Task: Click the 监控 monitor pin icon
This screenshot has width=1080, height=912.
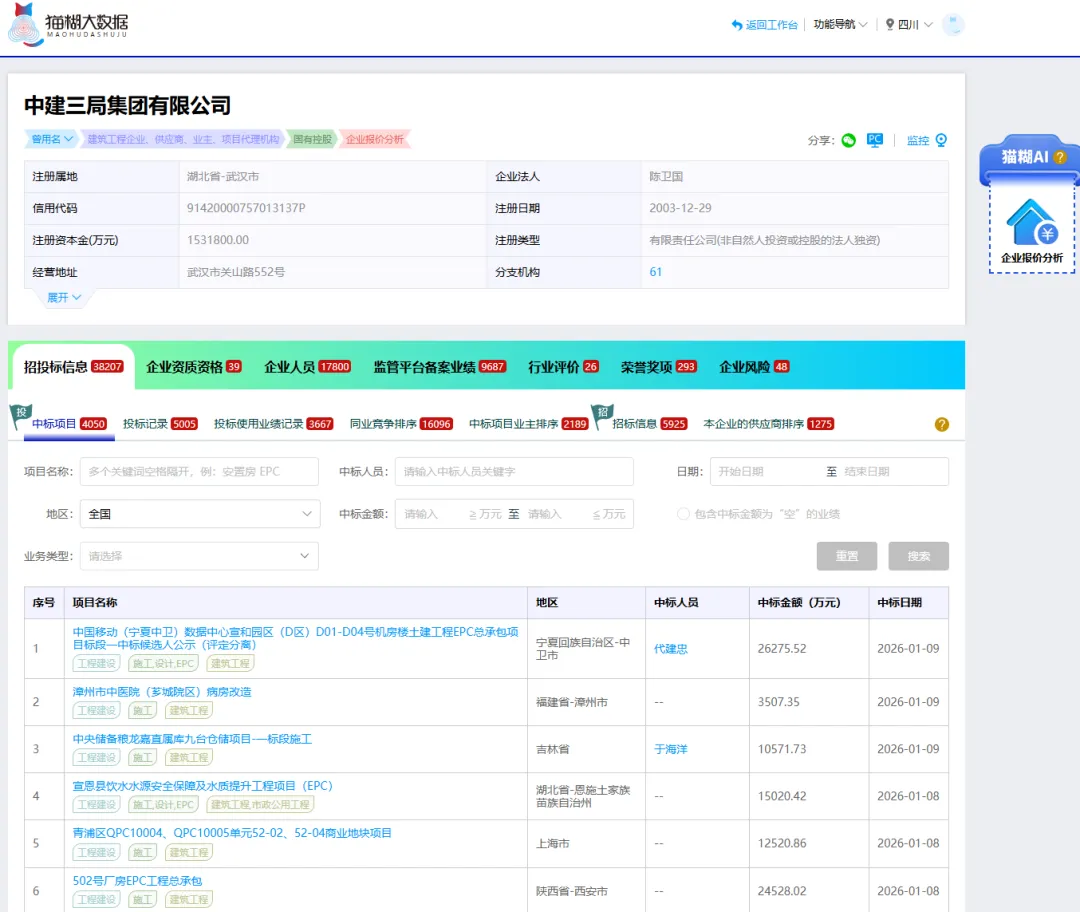Action: click(942, 140)
